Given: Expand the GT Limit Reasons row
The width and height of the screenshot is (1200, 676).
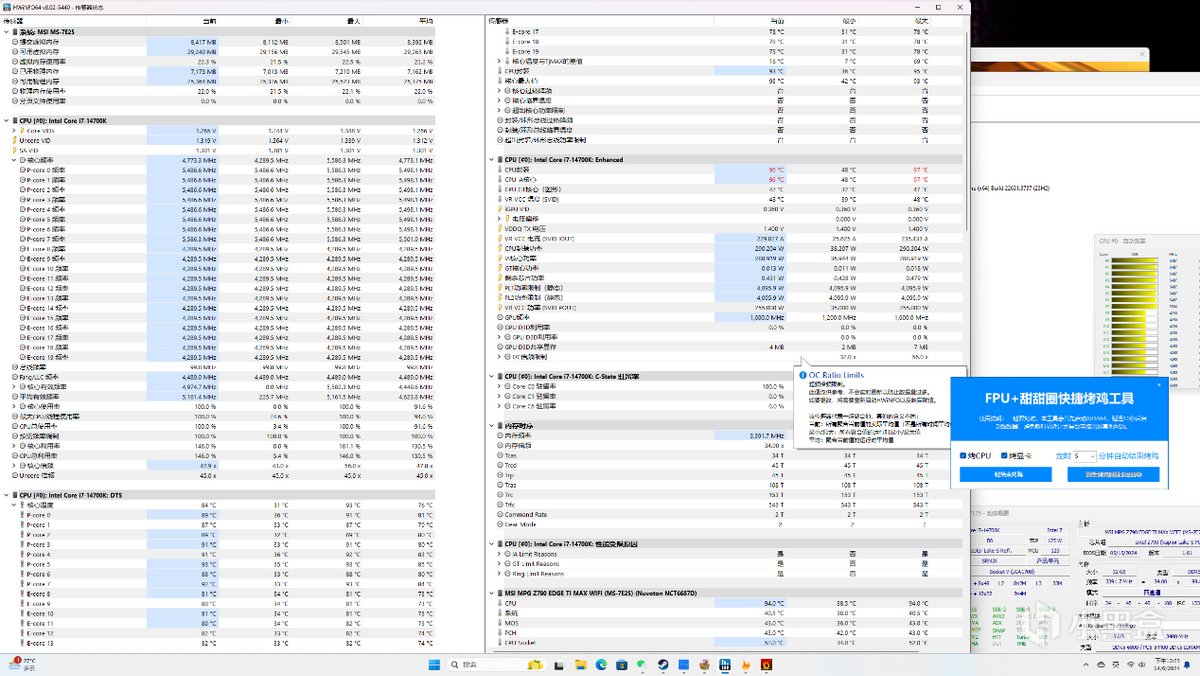Looking at the screenshot, I should [x=499, y=563].
